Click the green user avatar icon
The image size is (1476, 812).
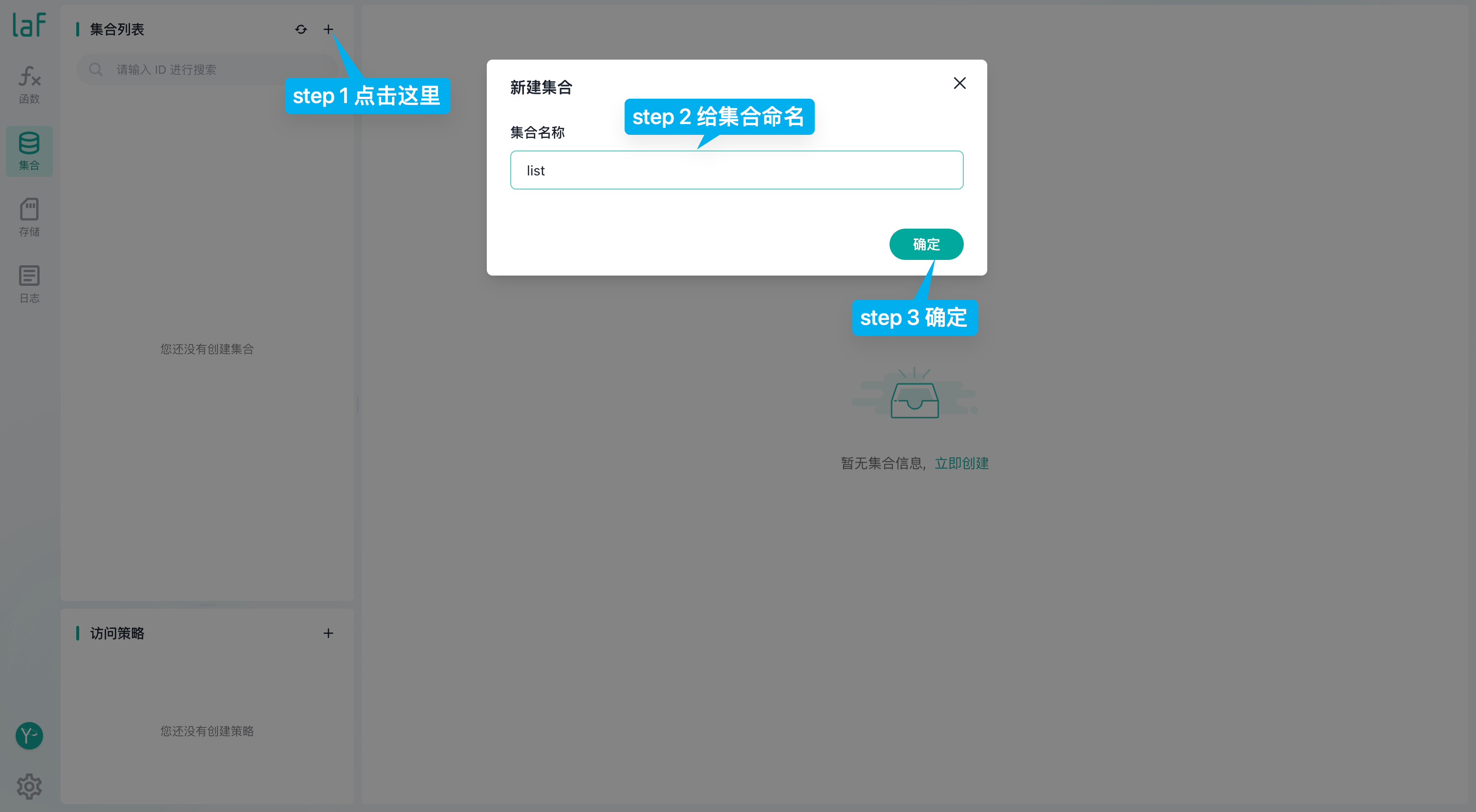tap(29, 735)
